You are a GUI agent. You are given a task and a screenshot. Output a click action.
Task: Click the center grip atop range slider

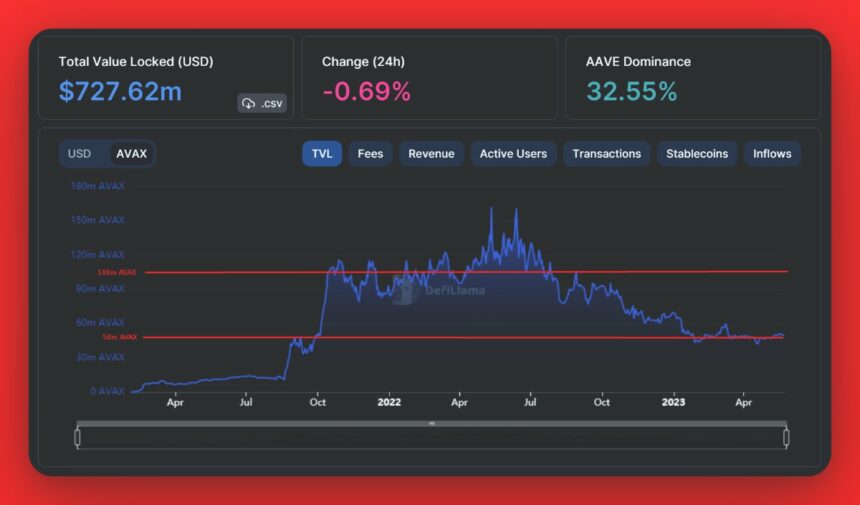432,423
